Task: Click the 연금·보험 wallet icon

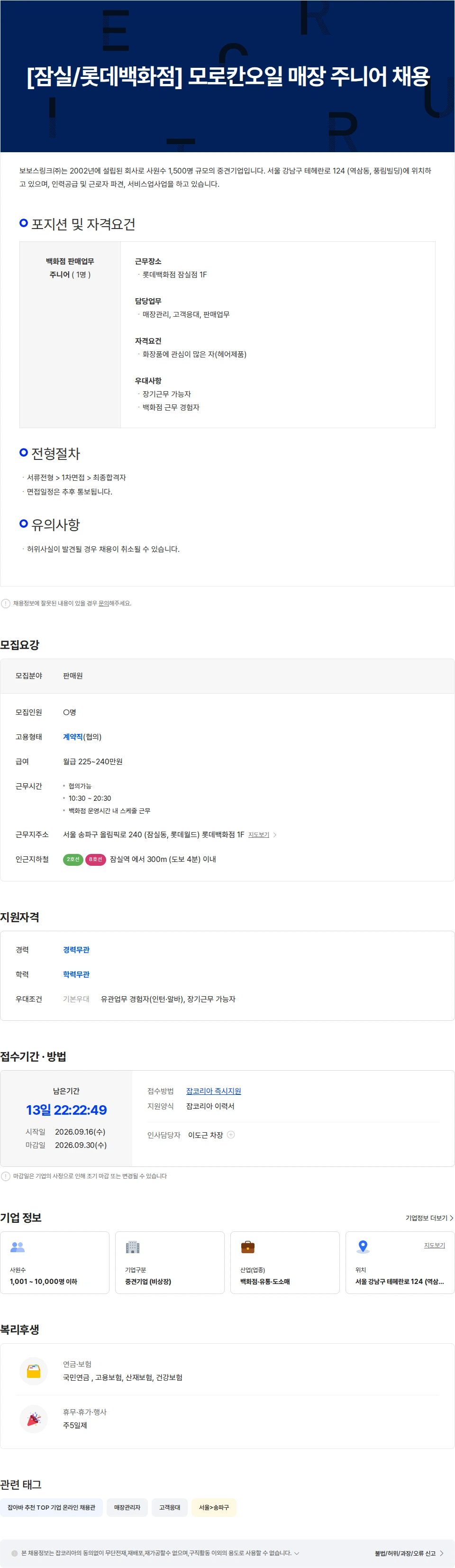Action: tap(34, 1371)
